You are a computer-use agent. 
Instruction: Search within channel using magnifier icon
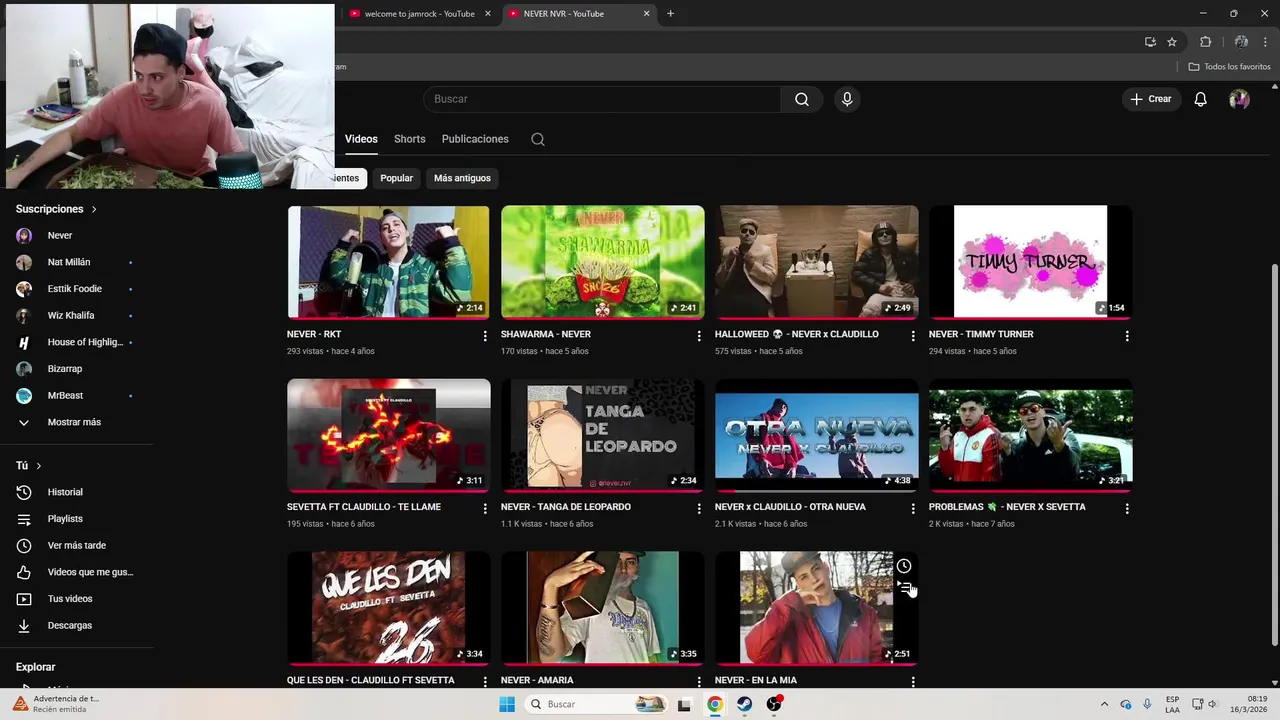pos(538,139)
